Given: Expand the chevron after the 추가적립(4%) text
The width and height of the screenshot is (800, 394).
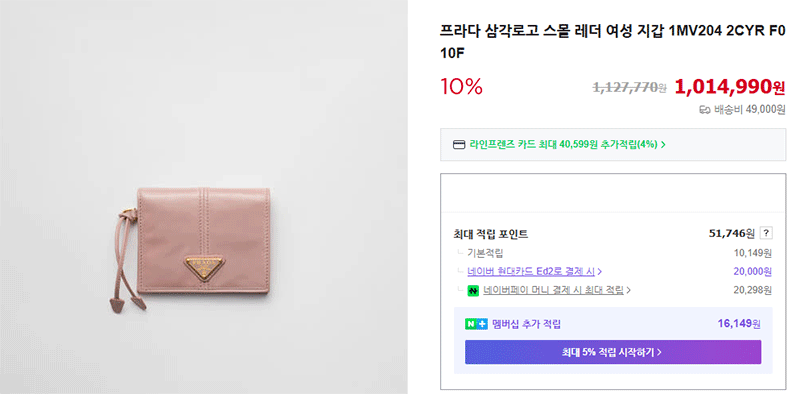Looking at the screenshot, I should (663, 144).
